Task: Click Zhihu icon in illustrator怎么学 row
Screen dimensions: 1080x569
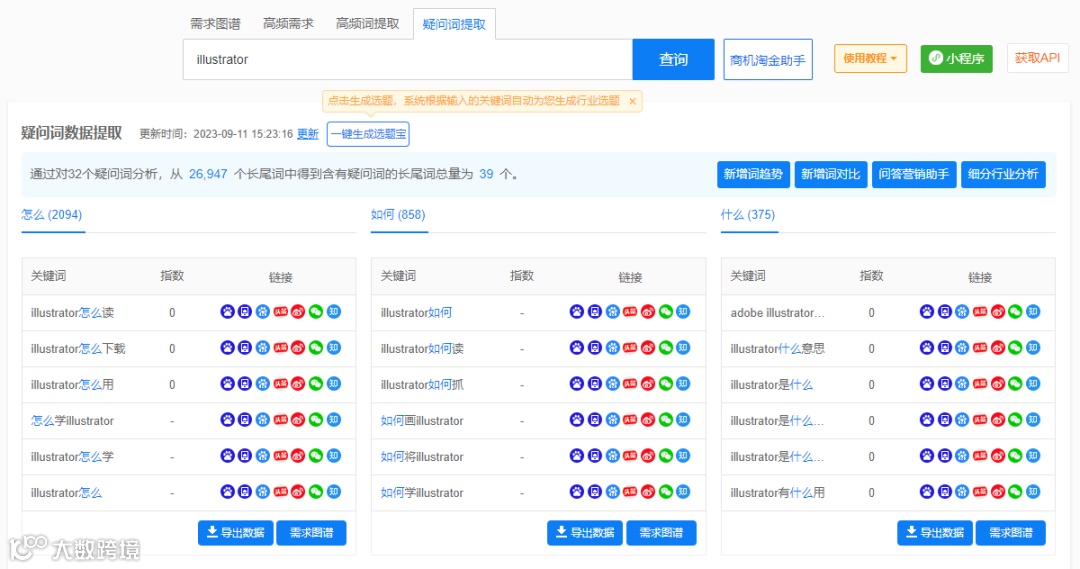Action: (334, 455)
